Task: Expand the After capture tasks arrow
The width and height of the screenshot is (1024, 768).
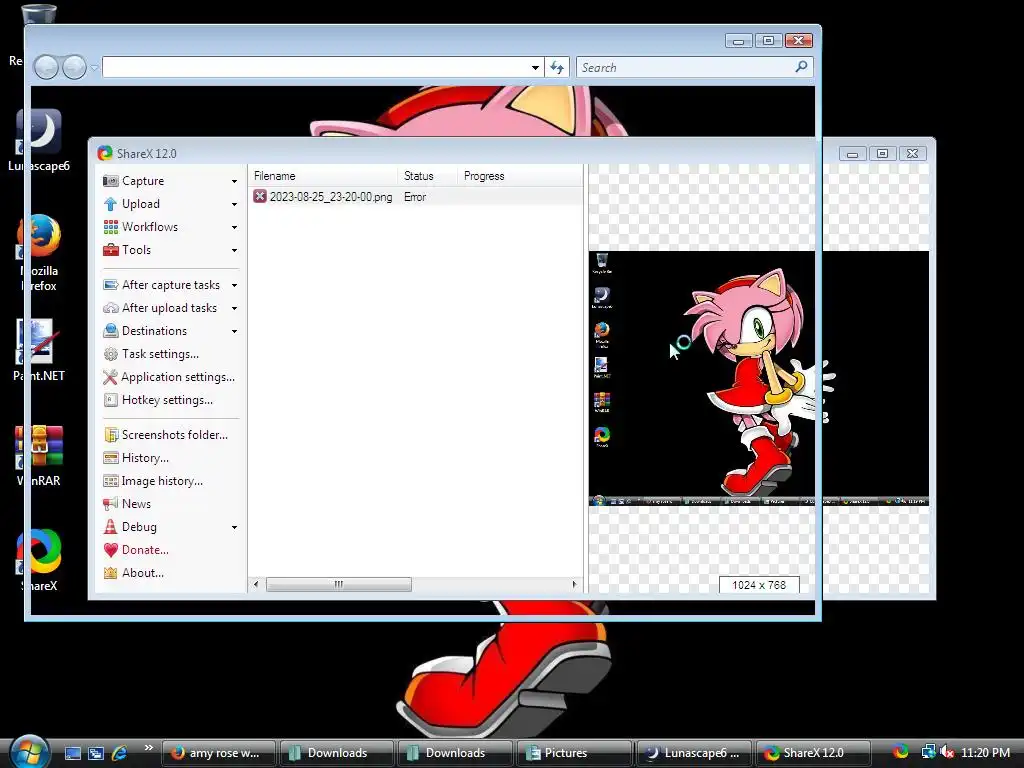Action: tap(234, 285)
